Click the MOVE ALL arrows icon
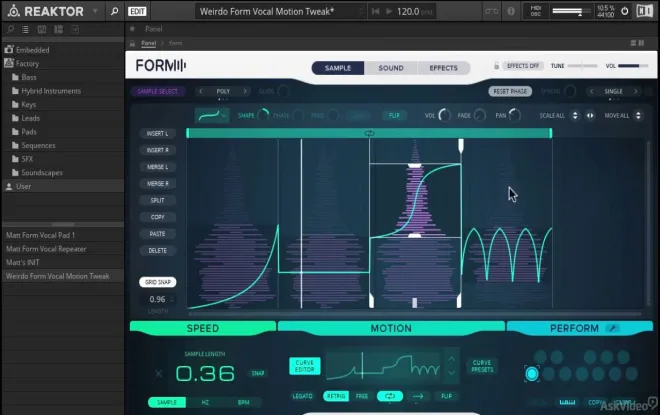The height and width of the screenshot is (415, 660). point(638,115)
